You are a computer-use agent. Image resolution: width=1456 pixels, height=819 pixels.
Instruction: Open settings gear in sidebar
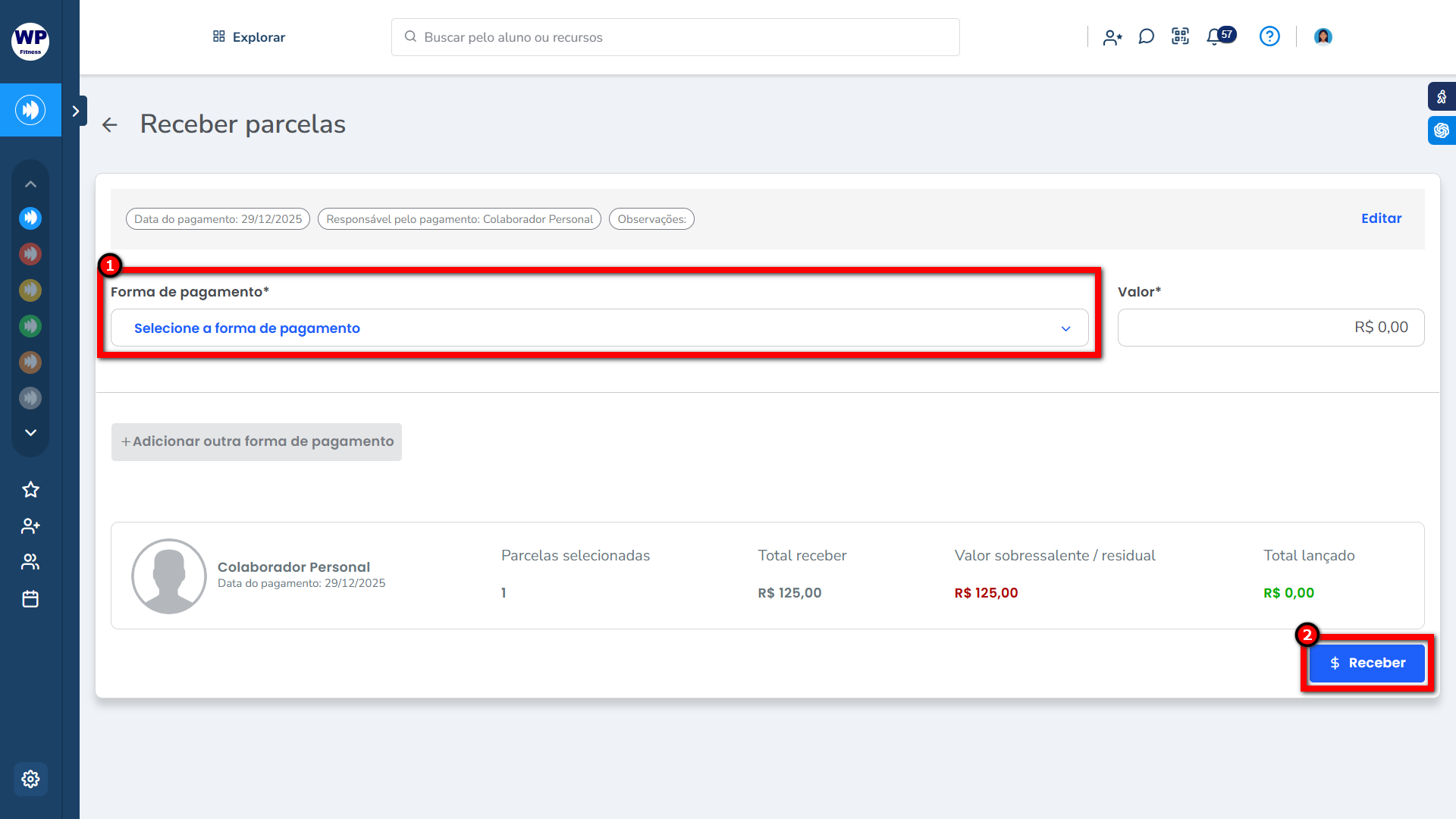pos(30,779)
